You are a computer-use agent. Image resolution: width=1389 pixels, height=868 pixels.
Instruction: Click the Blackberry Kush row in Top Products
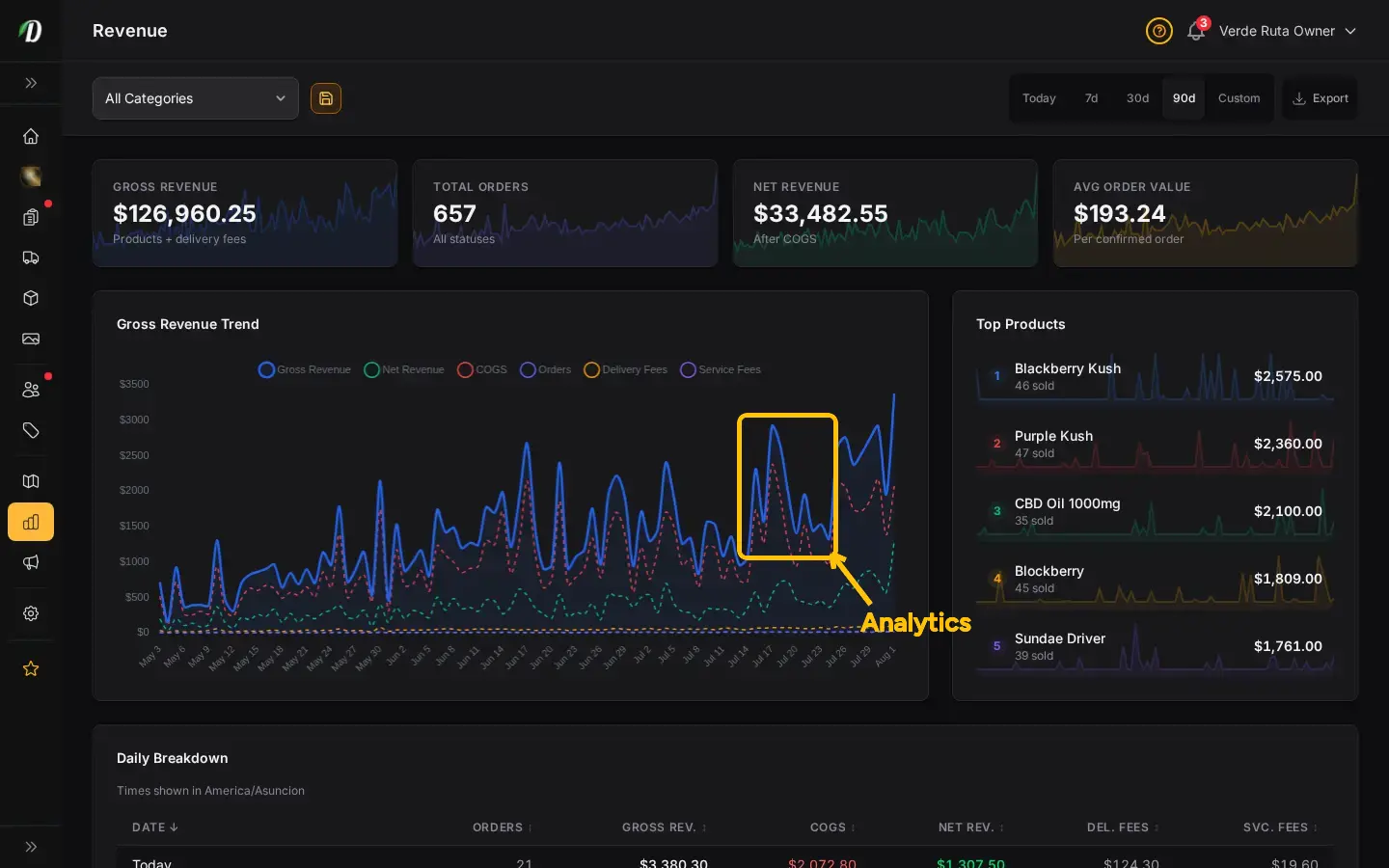(1156, 376)
